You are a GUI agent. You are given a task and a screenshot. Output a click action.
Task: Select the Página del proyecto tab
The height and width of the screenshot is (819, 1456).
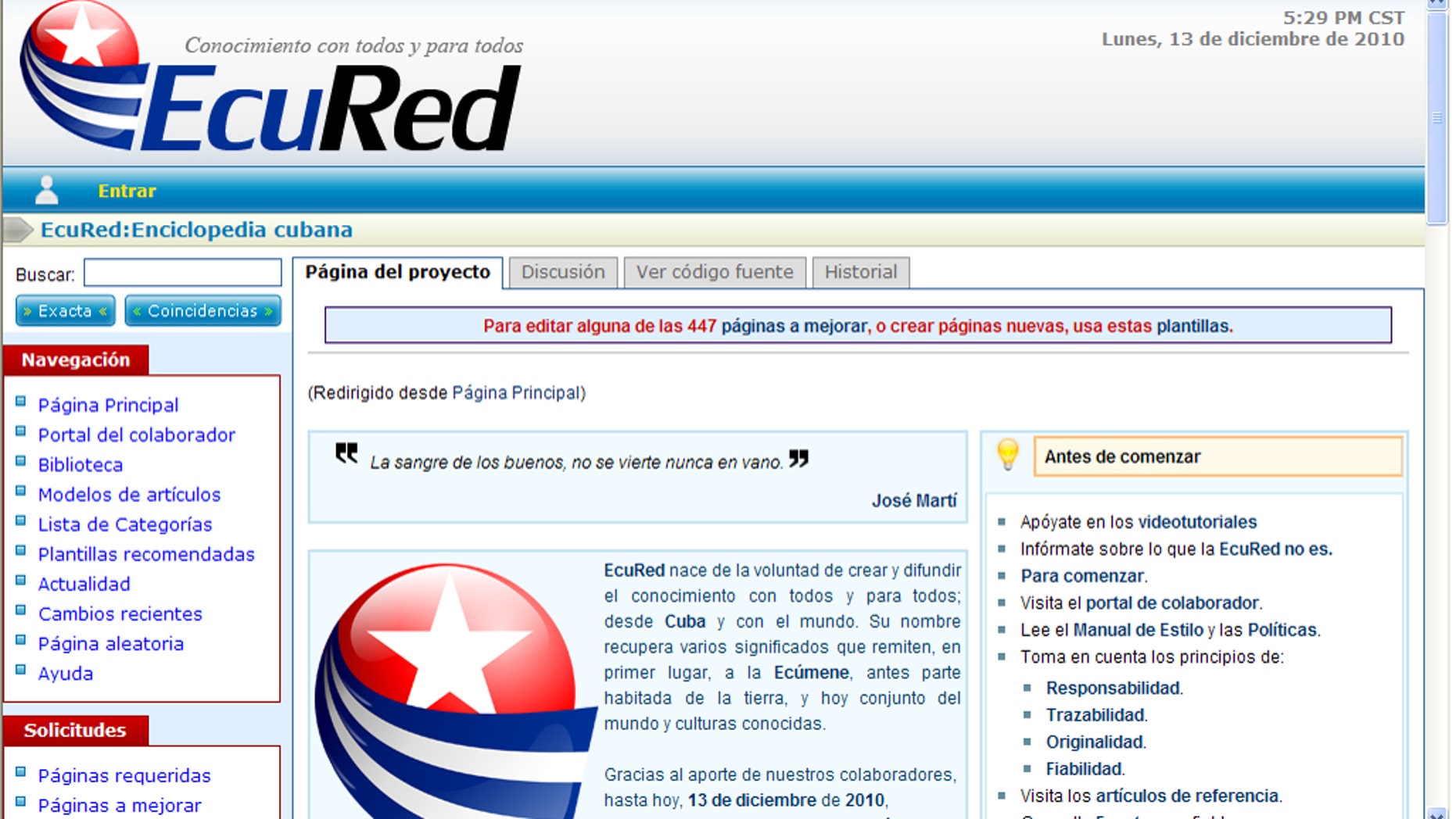(x=397, y=272)
